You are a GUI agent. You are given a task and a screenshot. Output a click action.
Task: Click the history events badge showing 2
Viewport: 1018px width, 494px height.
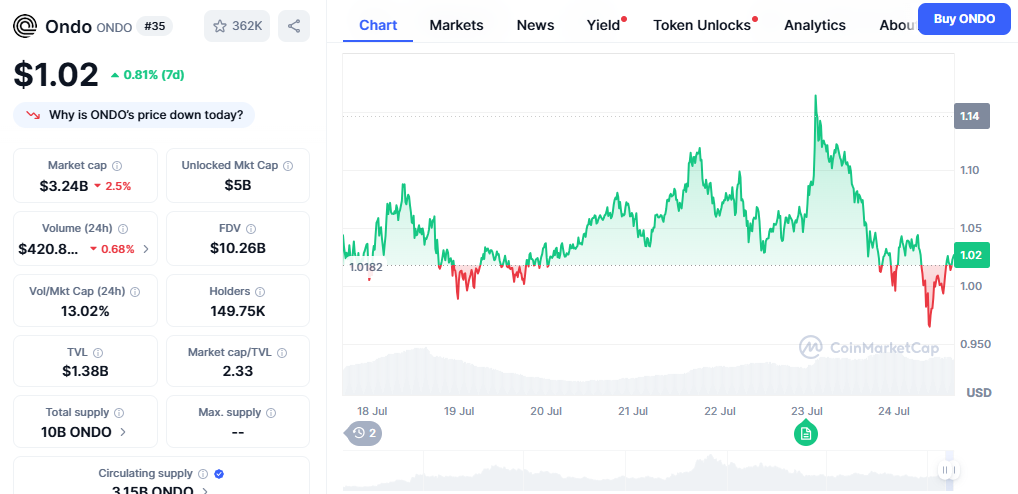[x=363, y=433]
